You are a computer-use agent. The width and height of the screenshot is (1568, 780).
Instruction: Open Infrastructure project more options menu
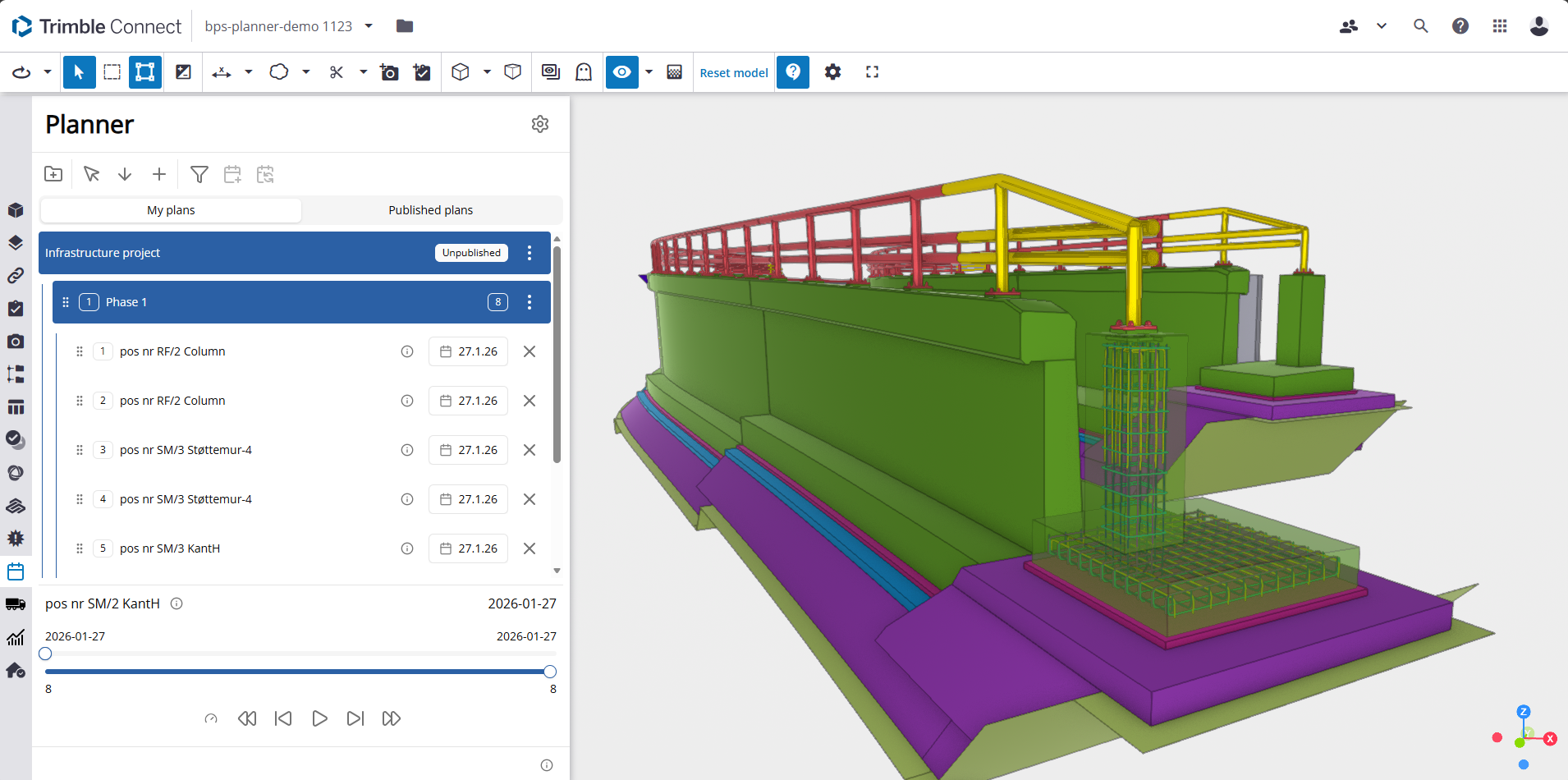pyautogui.click(x=530, y=253)
